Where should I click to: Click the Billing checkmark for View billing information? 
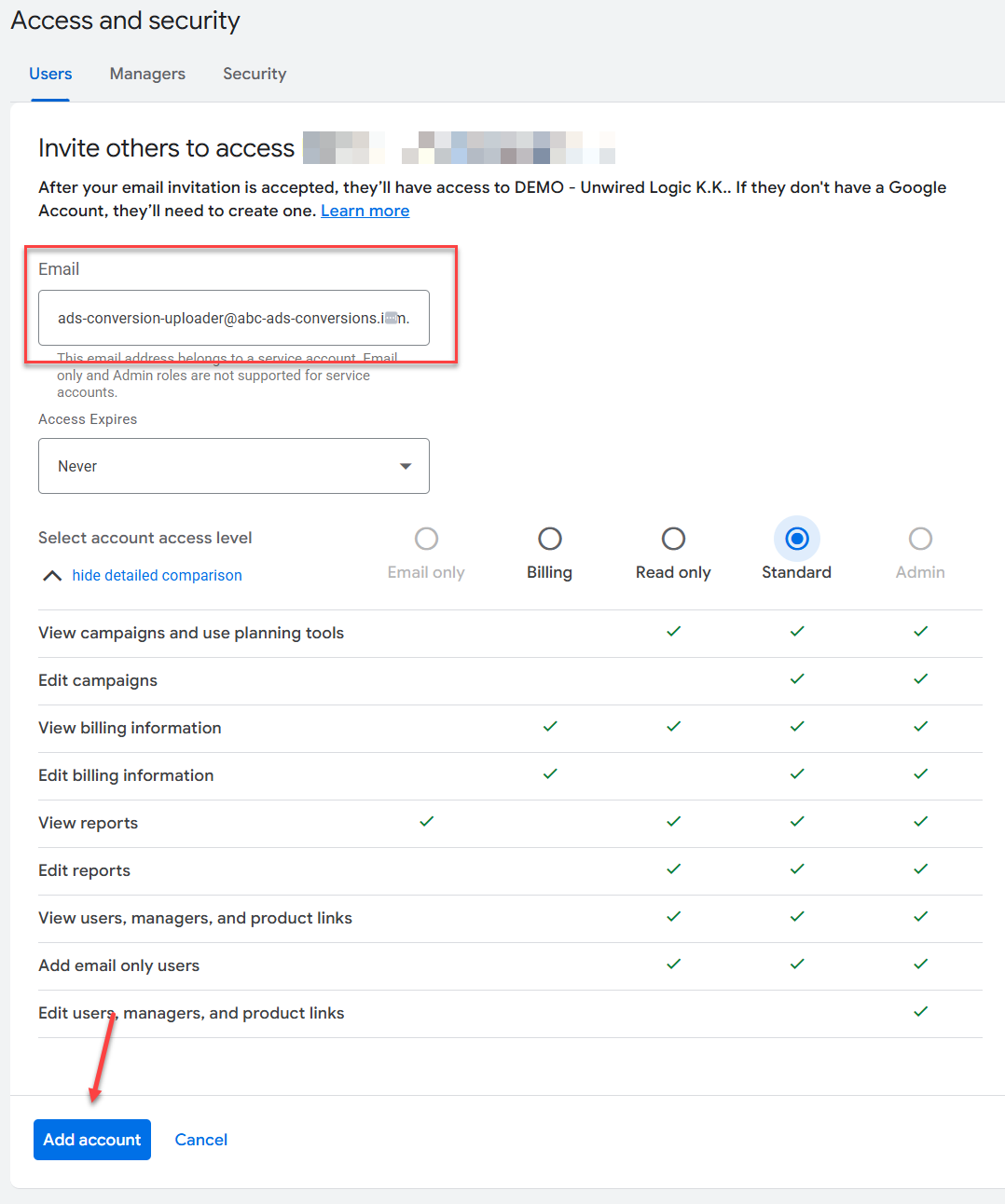pyautogui.click(x=550, y=726)
